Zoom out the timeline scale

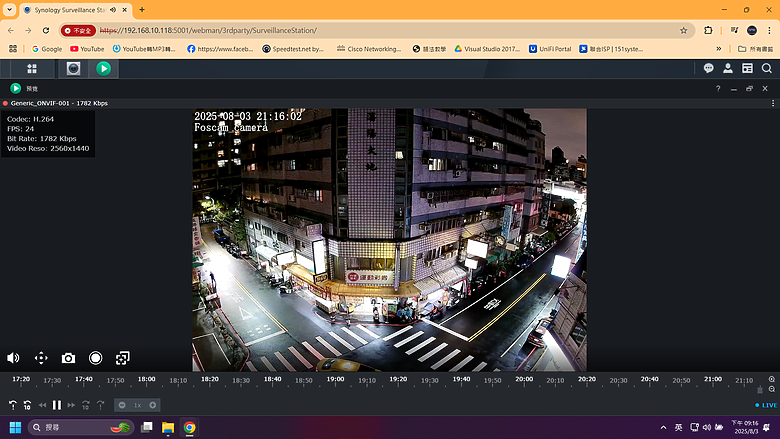(772, 389)
